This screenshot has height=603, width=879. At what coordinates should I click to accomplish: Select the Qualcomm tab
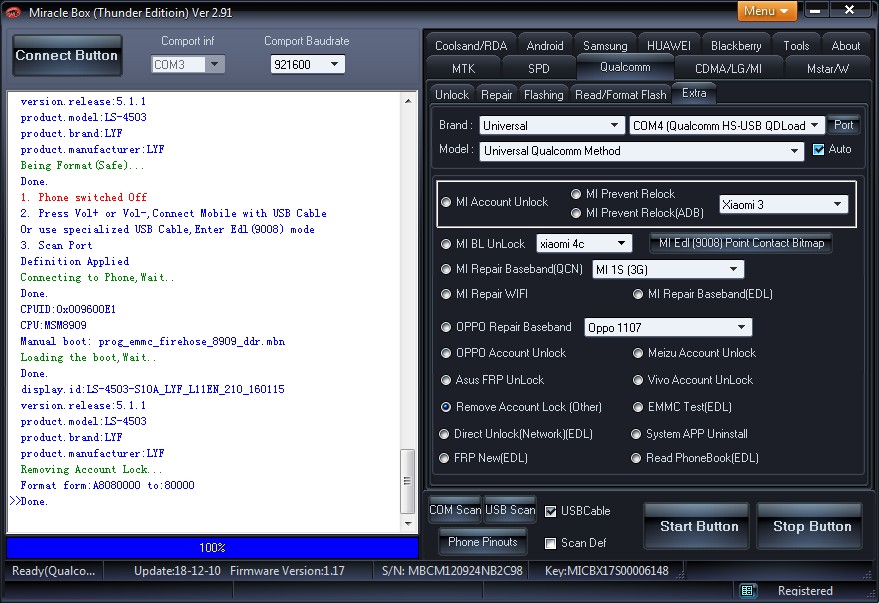pyautogui.click(x=625, y=67)
